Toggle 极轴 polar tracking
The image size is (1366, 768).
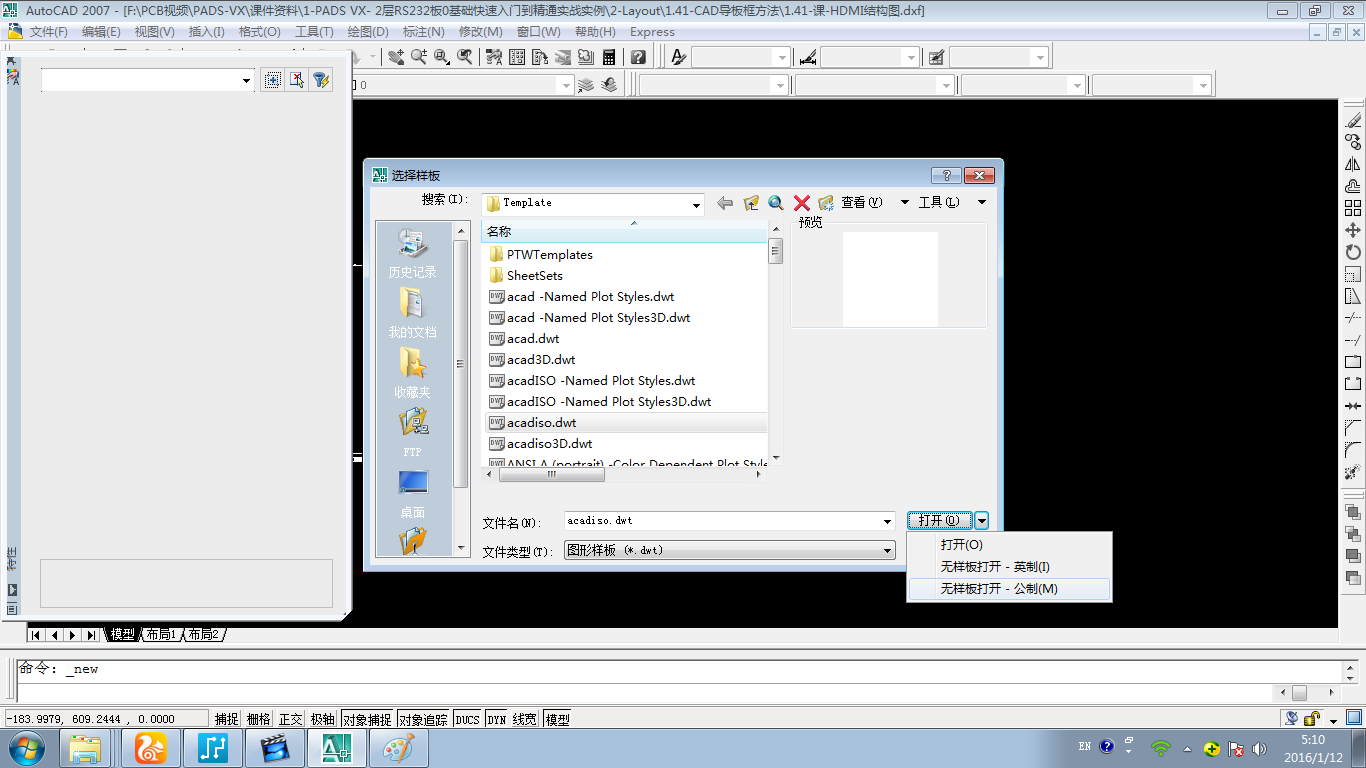click(322, 719)
